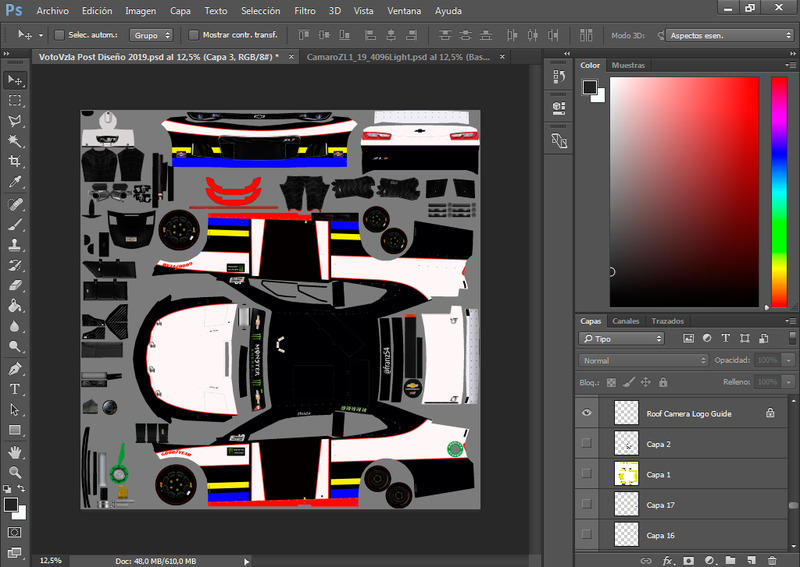Select the Capa 1 layer thumbnail
Image resolution: width=800 pixels, height=567 pixels.
pyautogui.click(x=626, y=474)
